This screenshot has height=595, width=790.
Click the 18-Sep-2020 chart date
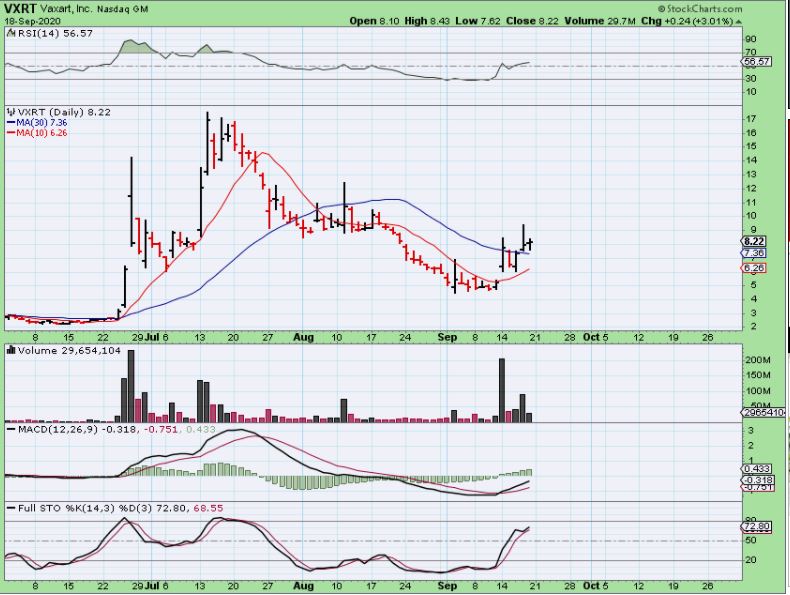click(33, 21)
